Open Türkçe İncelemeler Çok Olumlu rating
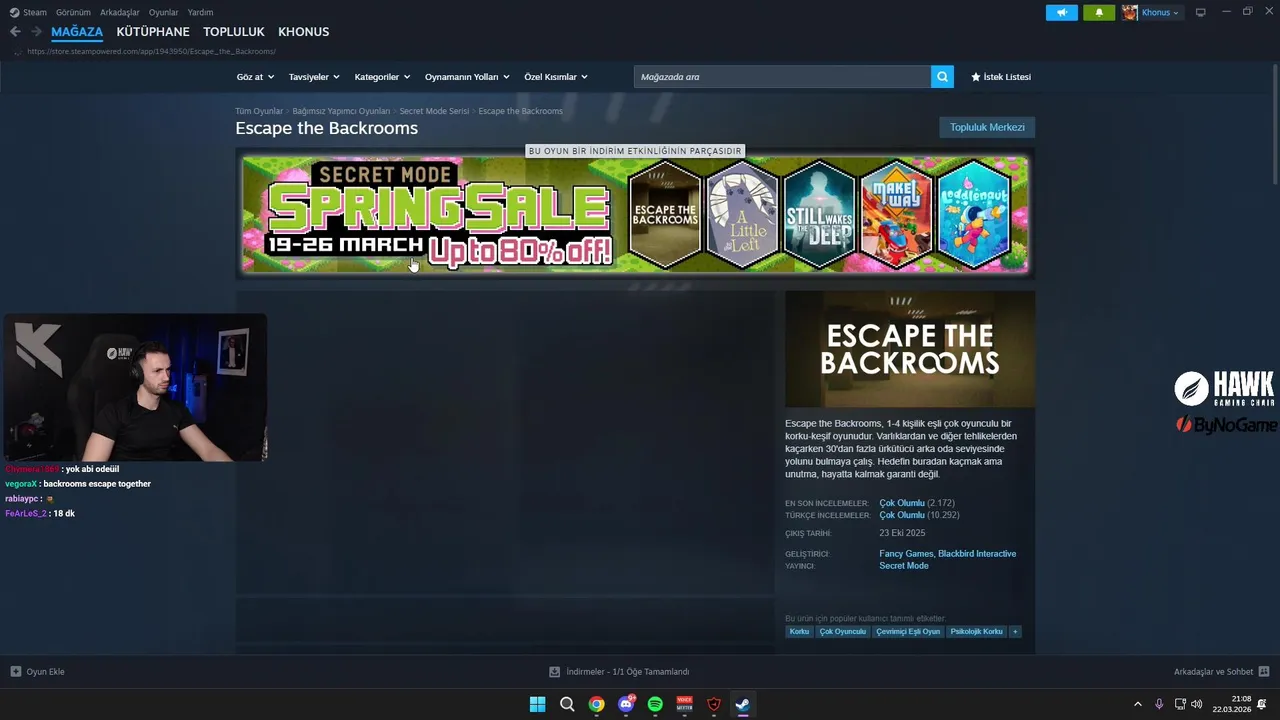1280x720 pixels. (902, 515)
